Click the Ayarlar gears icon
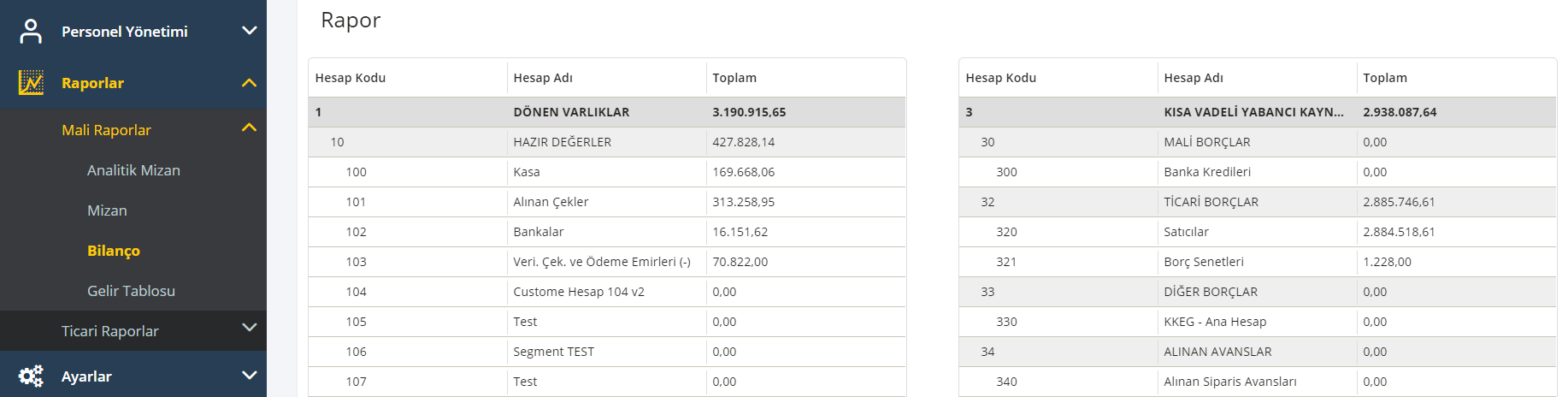 point(31,376)
